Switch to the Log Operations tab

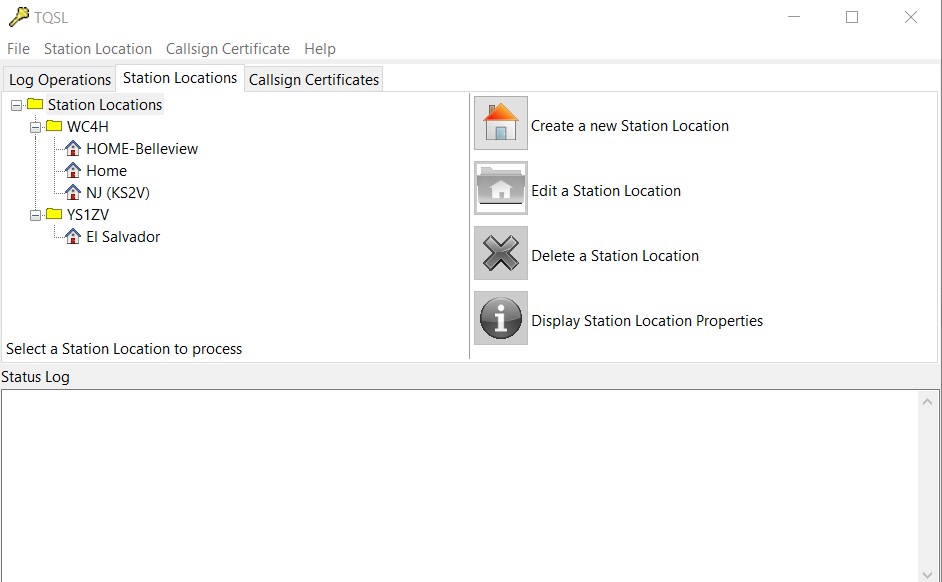click(60, 79)
